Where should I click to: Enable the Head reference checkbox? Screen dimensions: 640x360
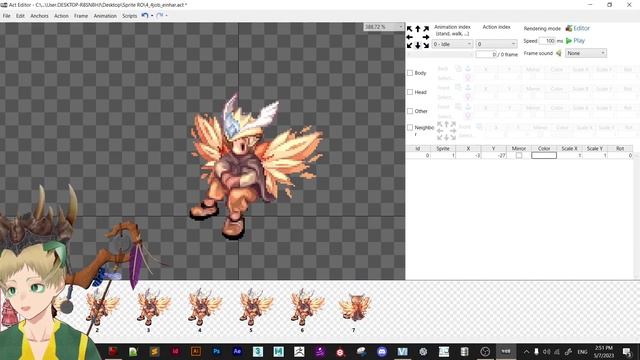pyautogui.click(x=410, y=92)
